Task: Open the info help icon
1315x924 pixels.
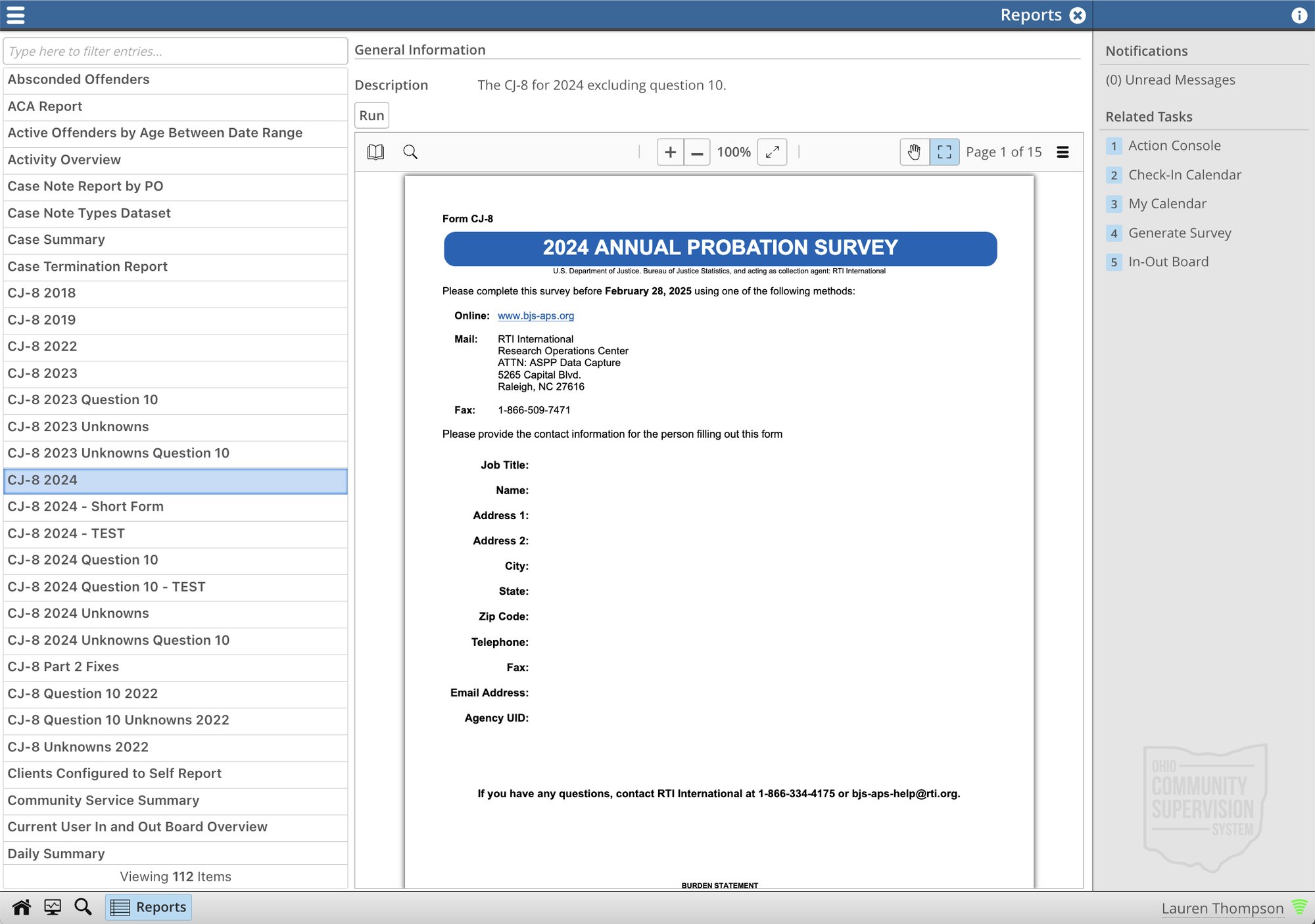Action: point(1299,15)
